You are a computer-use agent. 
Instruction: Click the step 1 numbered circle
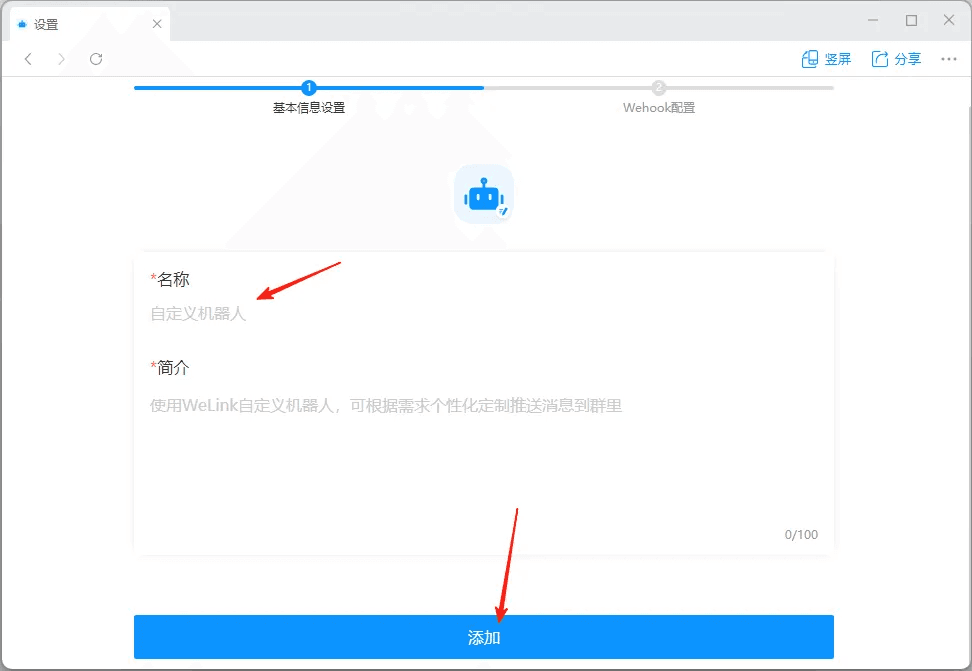(x=309, y=88)
